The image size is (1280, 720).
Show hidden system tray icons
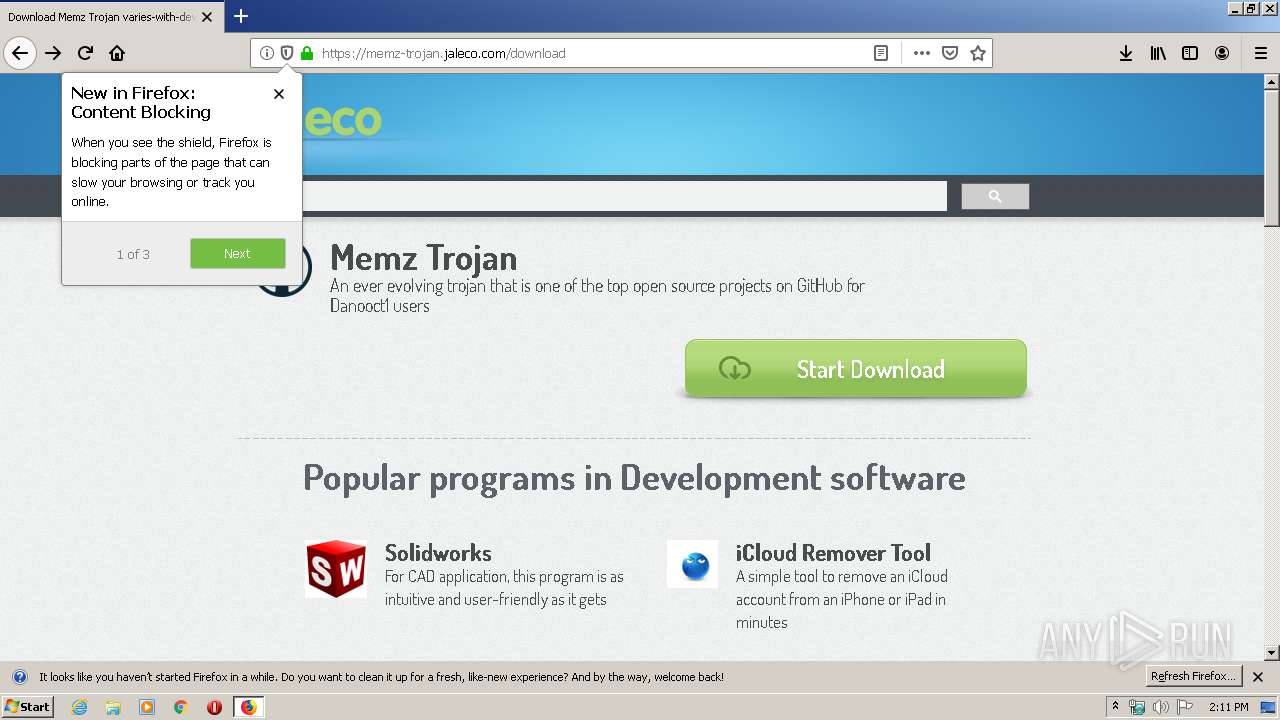(x=1115, y=706)
